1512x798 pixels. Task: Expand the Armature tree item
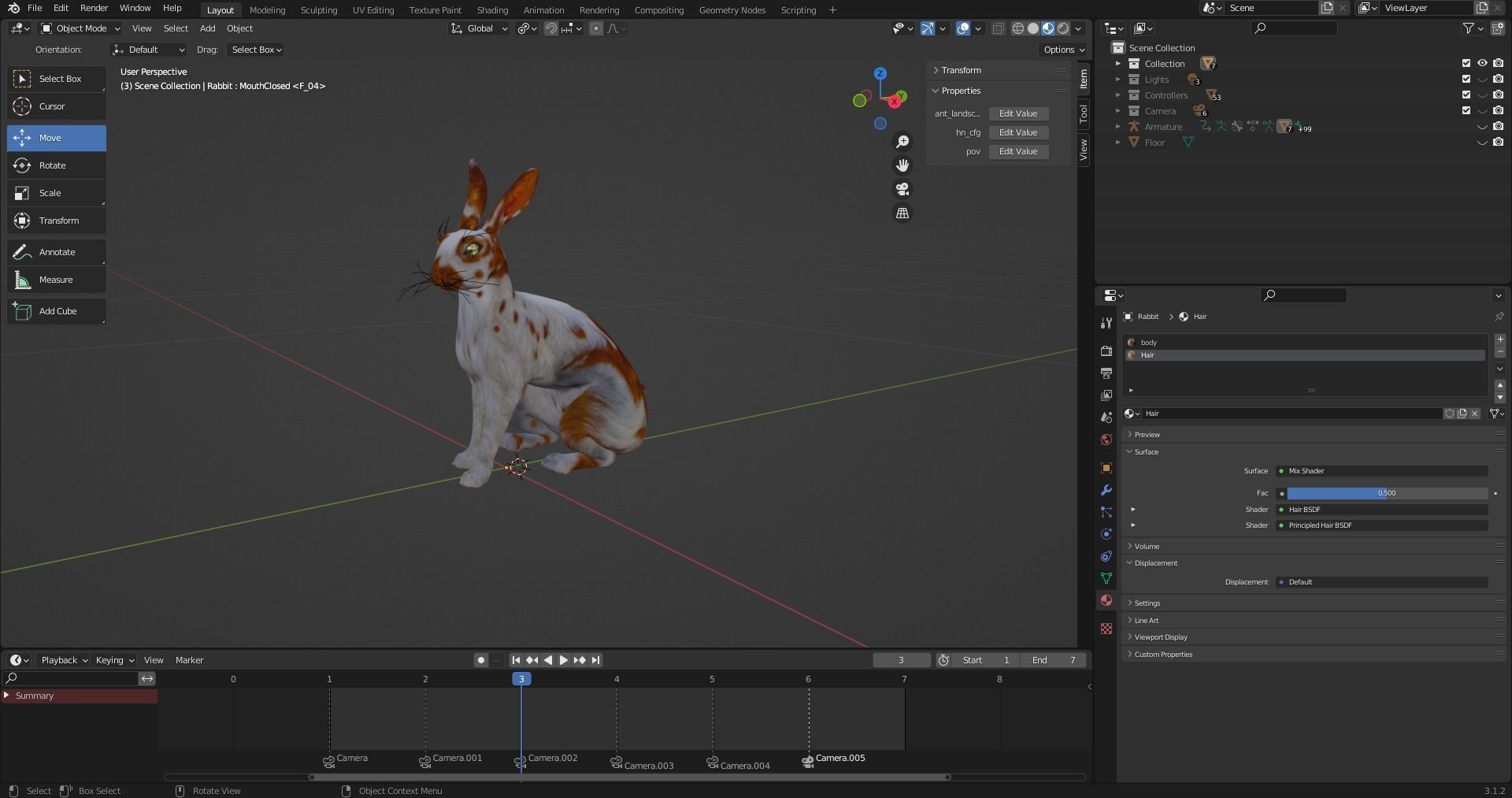click(1117, 127)
